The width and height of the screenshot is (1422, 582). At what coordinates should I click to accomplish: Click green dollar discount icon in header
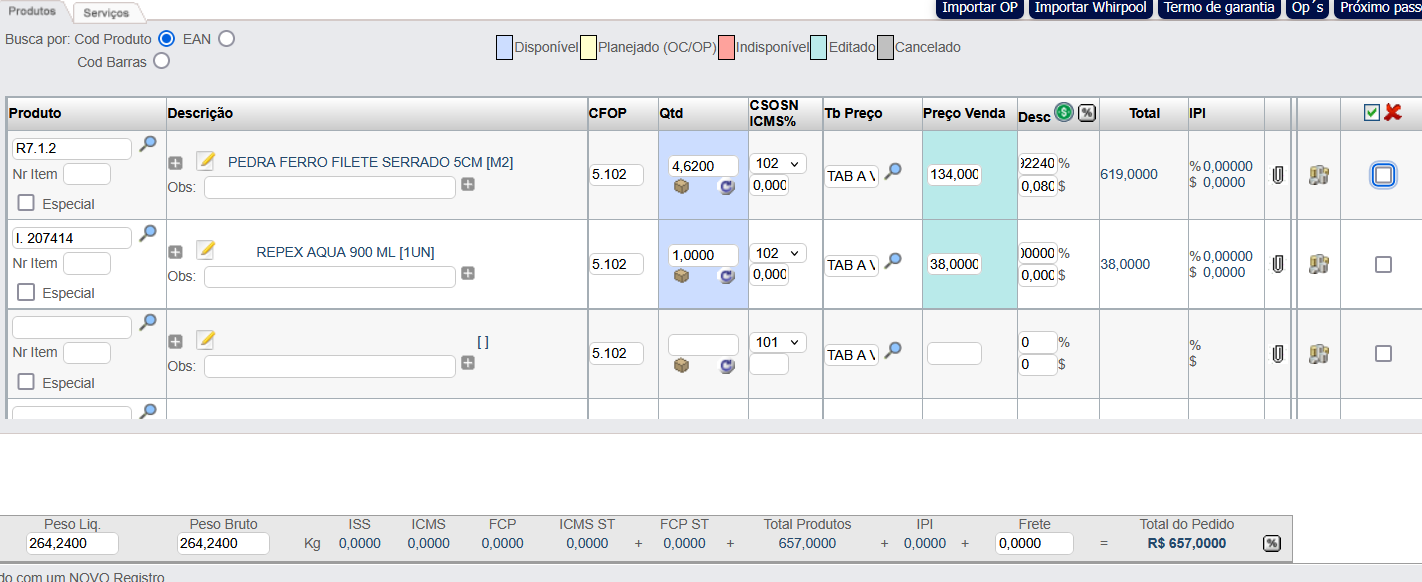1064,113
